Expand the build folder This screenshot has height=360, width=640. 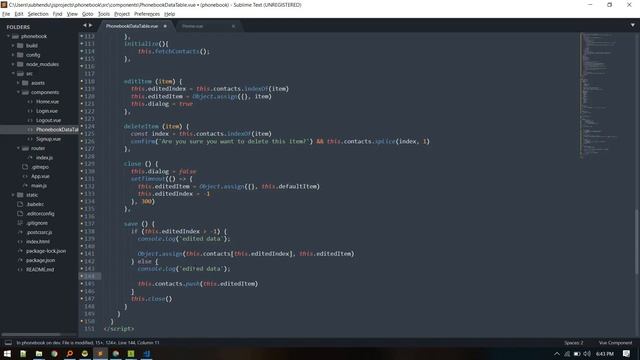(13, 46)
